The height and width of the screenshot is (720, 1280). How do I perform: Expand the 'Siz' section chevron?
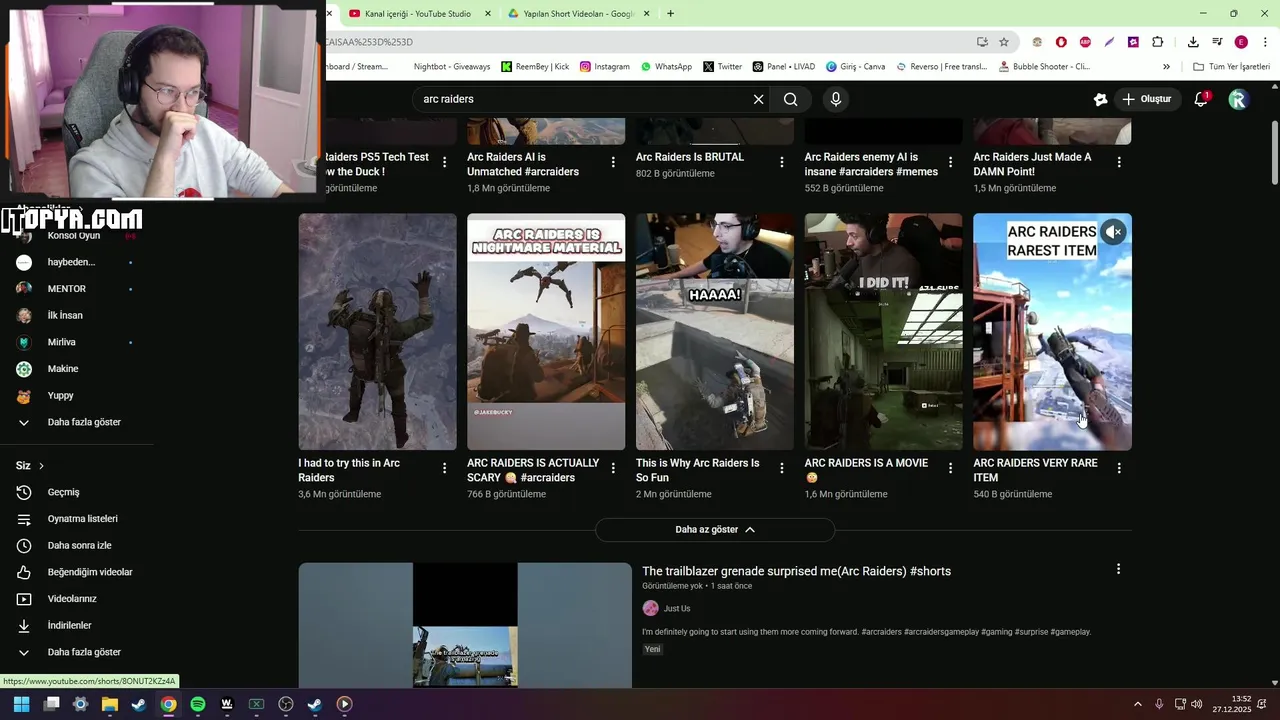click(x=41, y=466)
